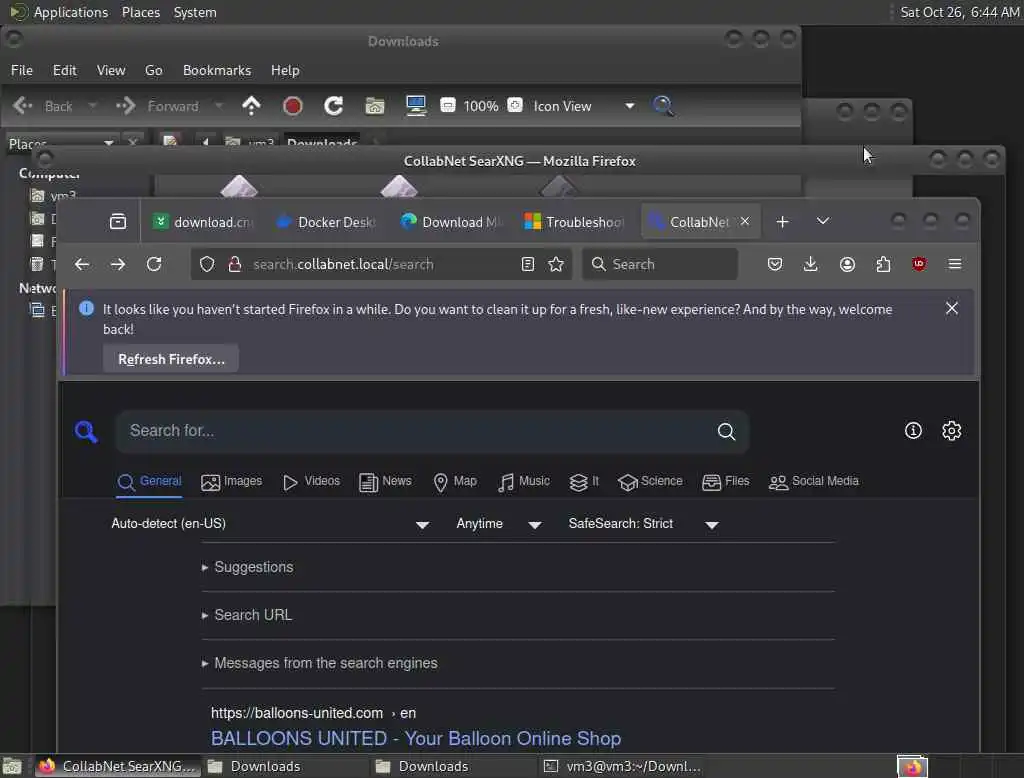Open Firefox tracking protection shield

207,264
